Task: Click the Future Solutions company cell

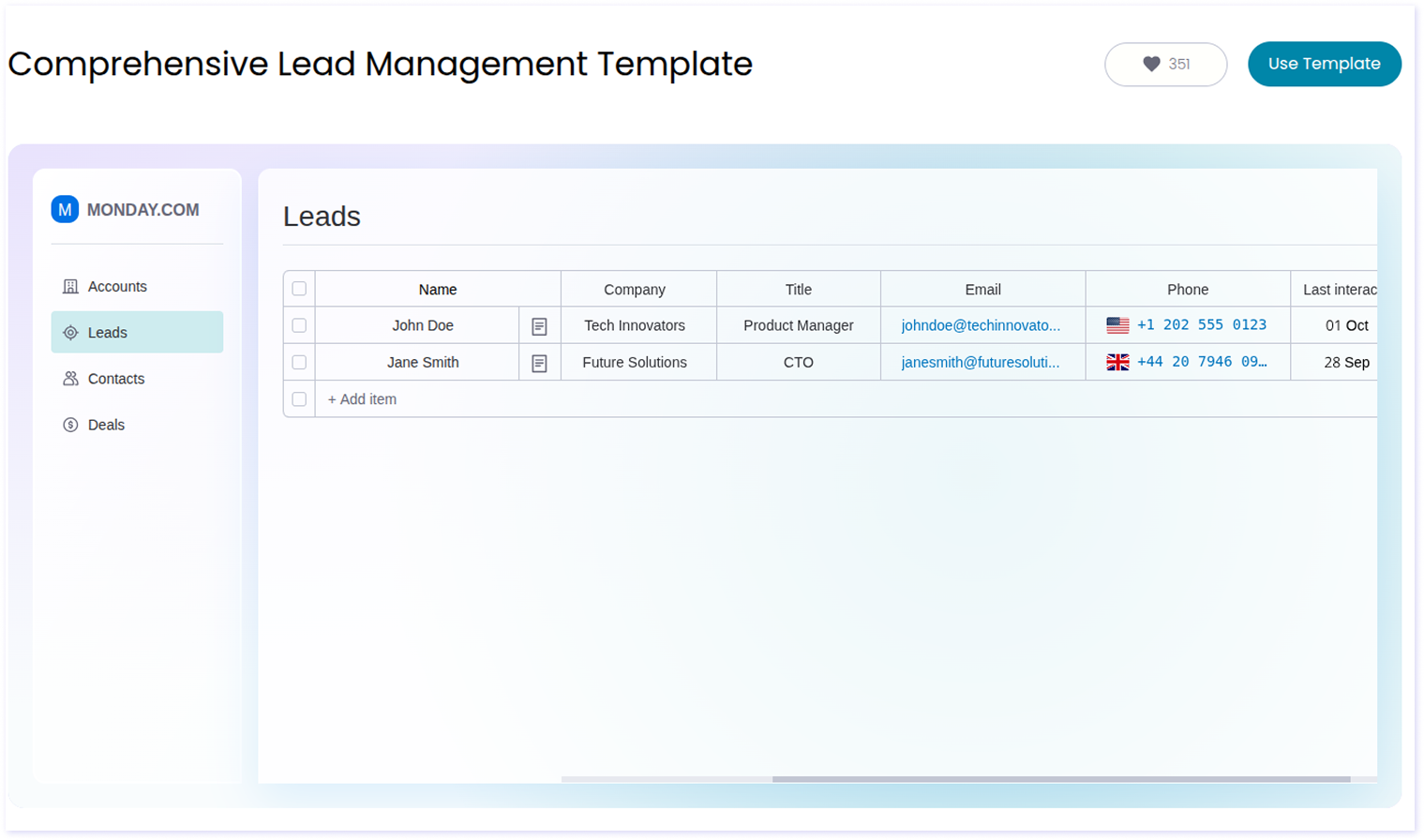Action: (x=638, y=362)
